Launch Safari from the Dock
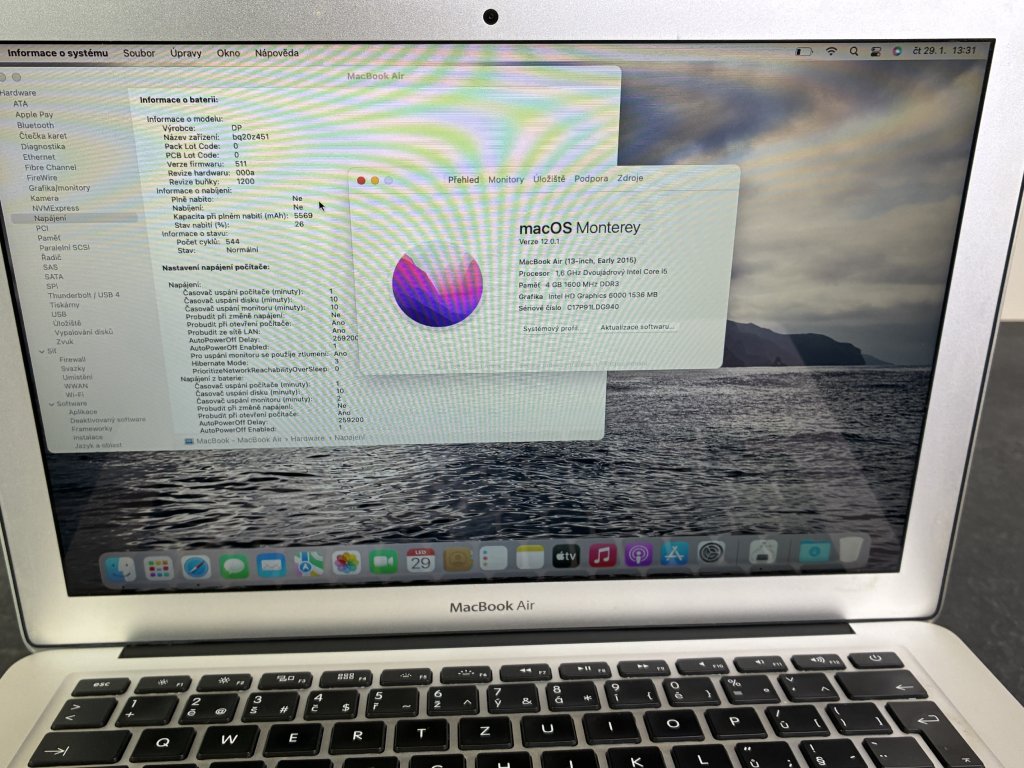This screenshot has width=1024, height=768. click(196, 567)
